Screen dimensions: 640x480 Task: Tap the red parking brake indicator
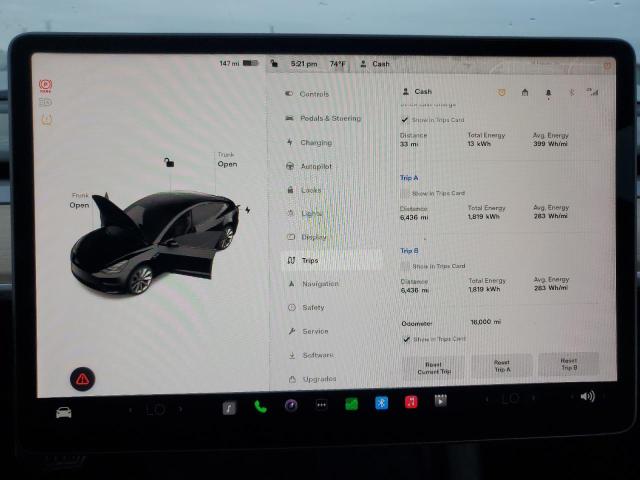tap(45, 86)
